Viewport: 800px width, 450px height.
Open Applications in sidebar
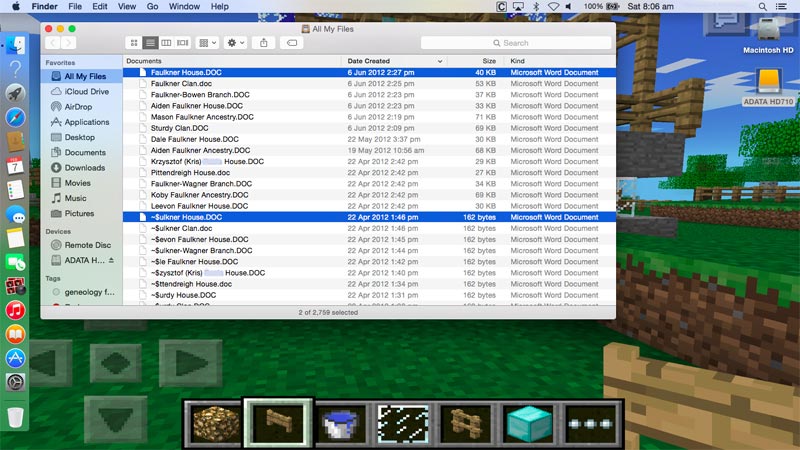click(81, 122)
